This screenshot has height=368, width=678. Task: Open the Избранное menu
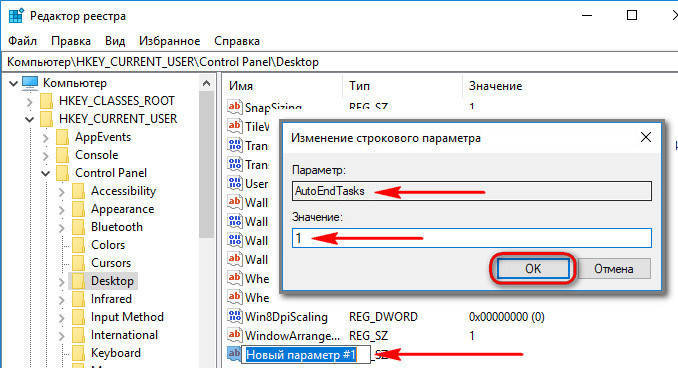pos(170,41)
